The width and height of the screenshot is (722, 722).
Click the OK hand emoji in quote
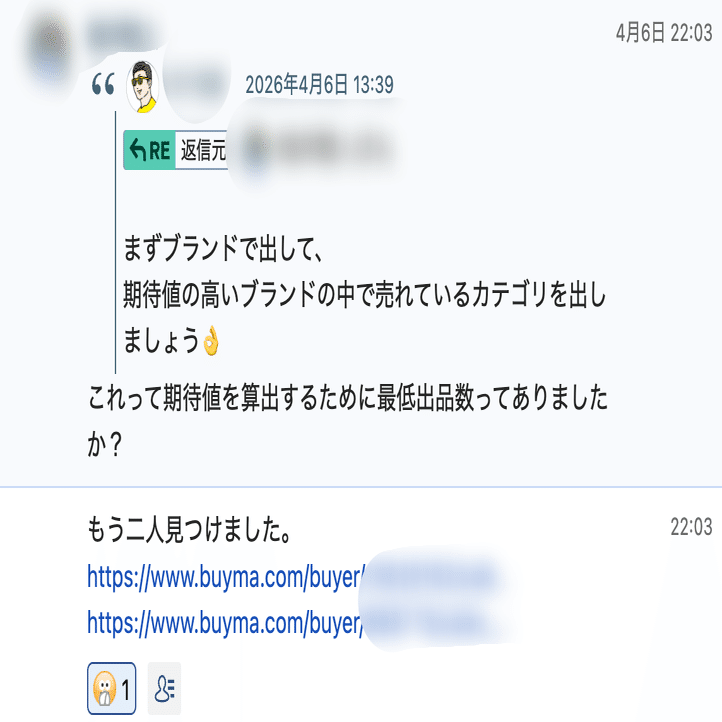[211, 341]
